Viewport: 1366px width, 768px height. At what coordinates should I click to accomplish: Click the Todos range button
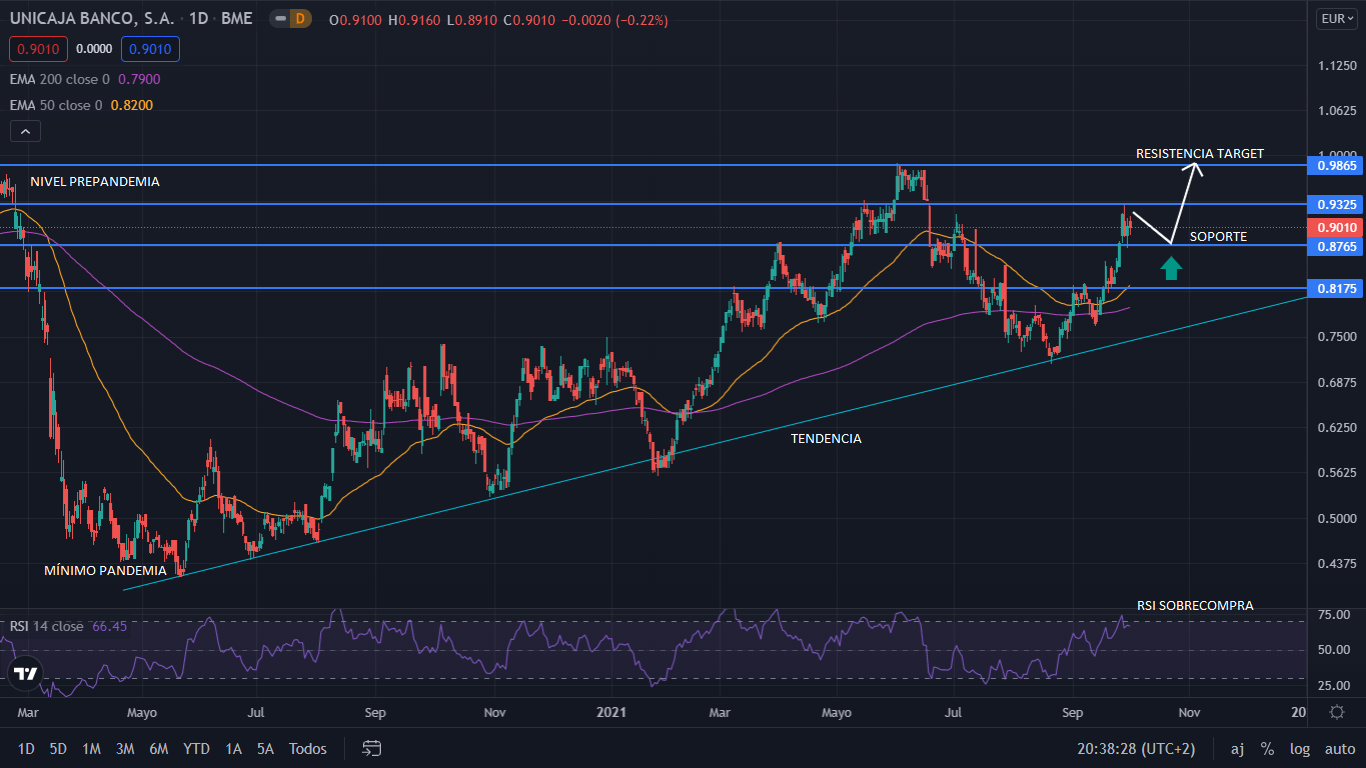pos(307,748)
